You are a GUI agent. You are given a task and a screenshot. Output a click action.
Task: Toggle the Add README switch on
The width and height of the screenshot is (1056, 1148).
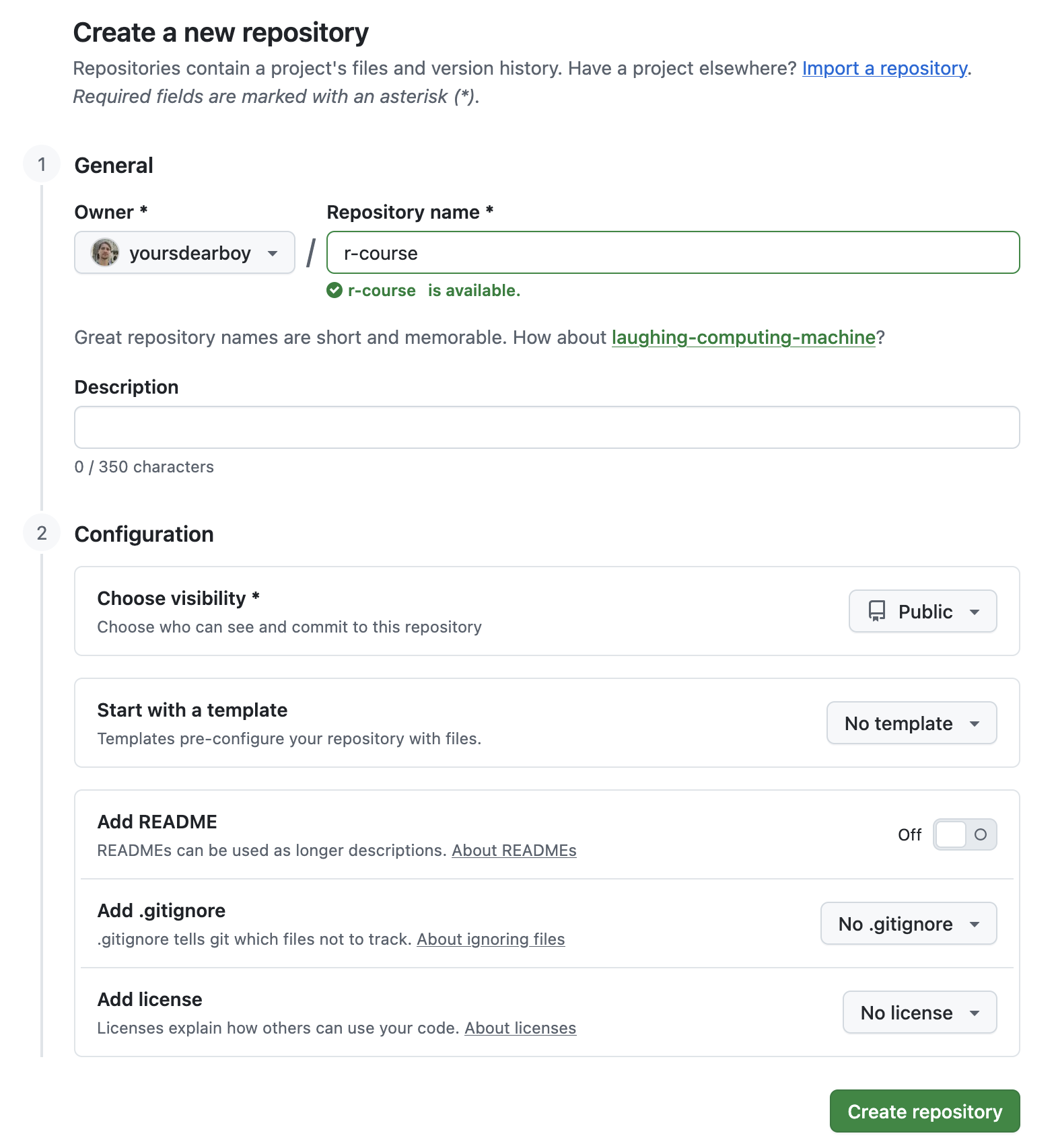pos(964,834)
